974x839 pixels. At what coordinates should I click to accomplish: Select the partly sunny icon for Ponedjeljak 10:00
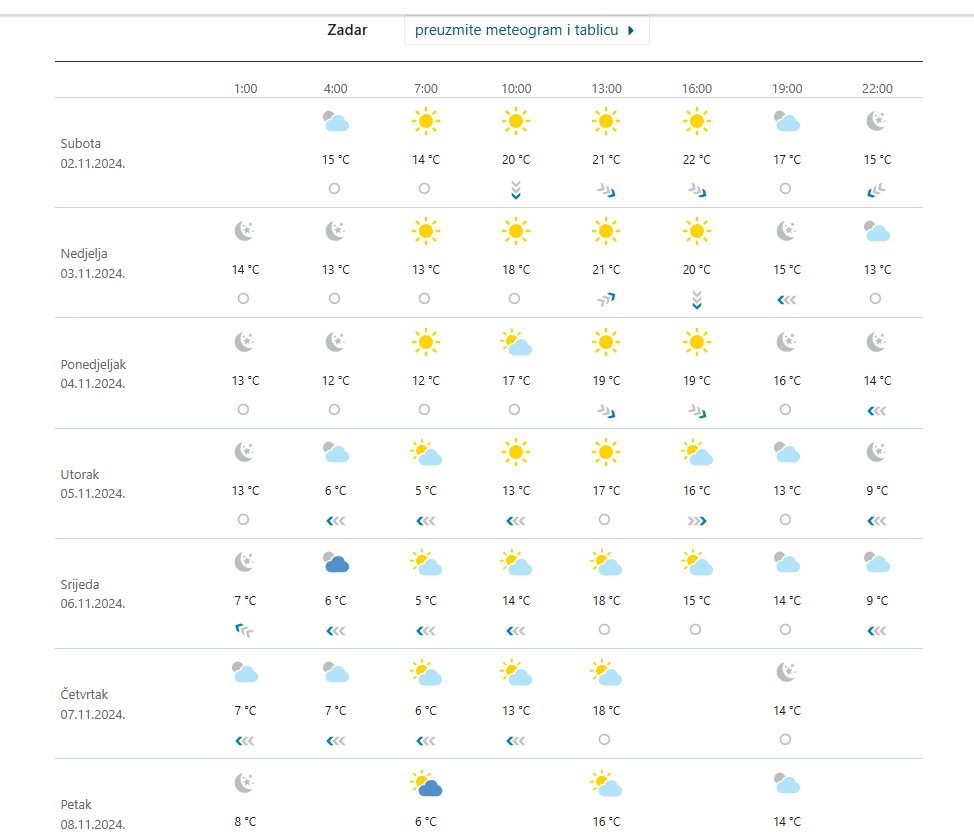(516, 343)
